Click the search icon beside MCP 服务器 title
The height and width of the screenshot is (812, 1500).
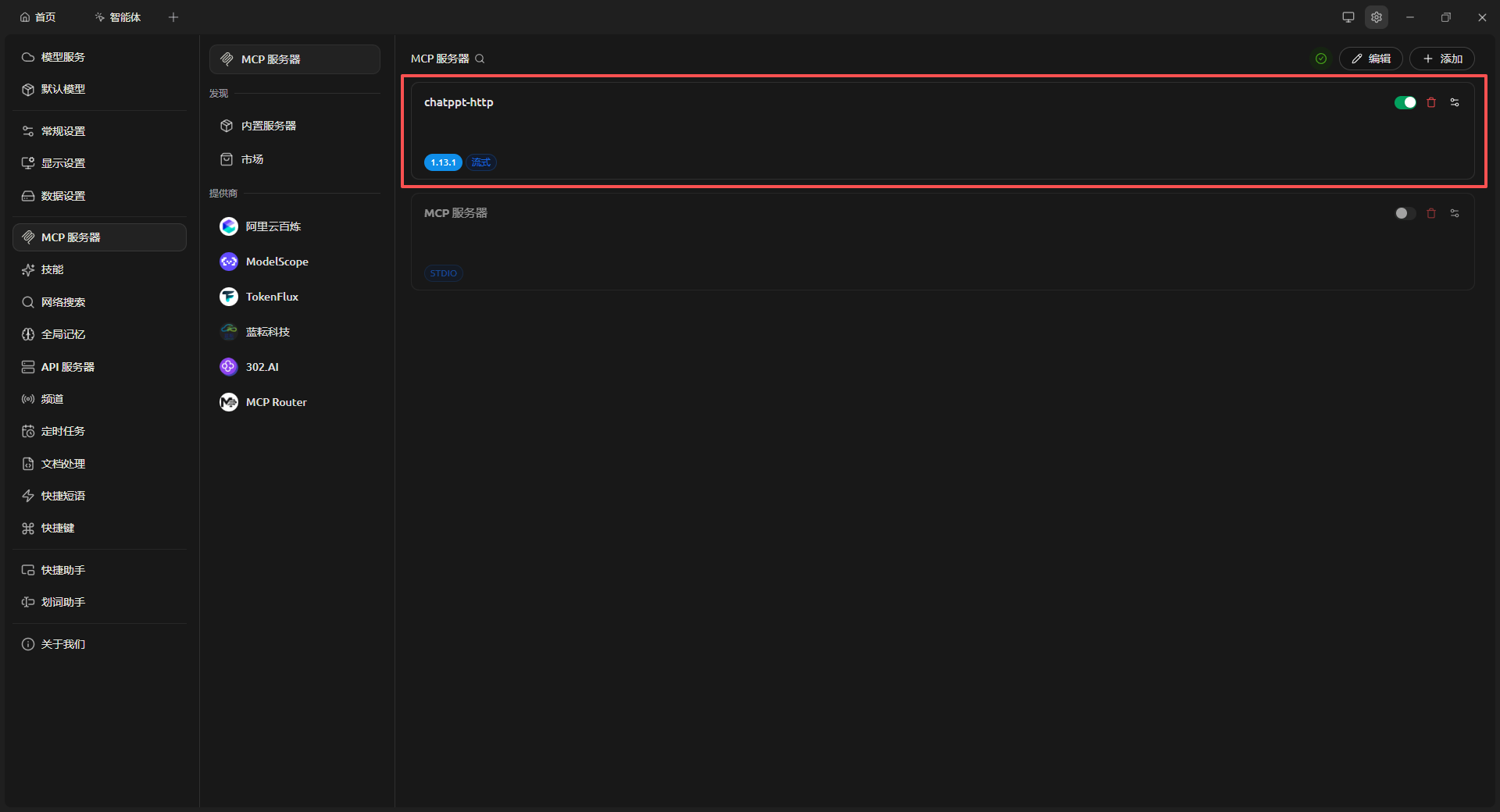tap(480, 59)
